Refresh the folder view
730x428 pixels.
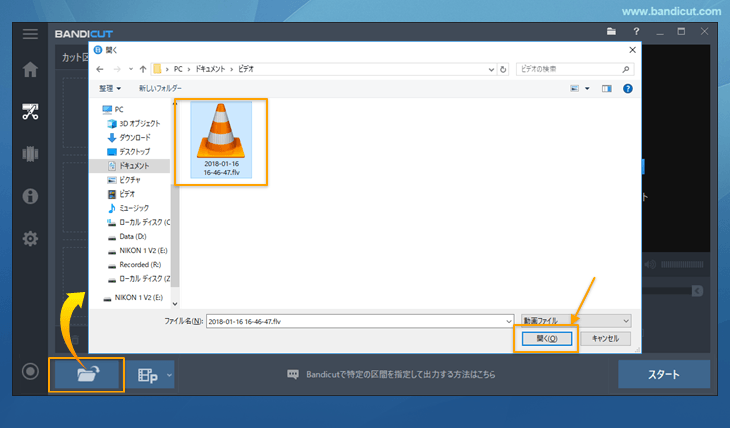[x=503, y=69]
